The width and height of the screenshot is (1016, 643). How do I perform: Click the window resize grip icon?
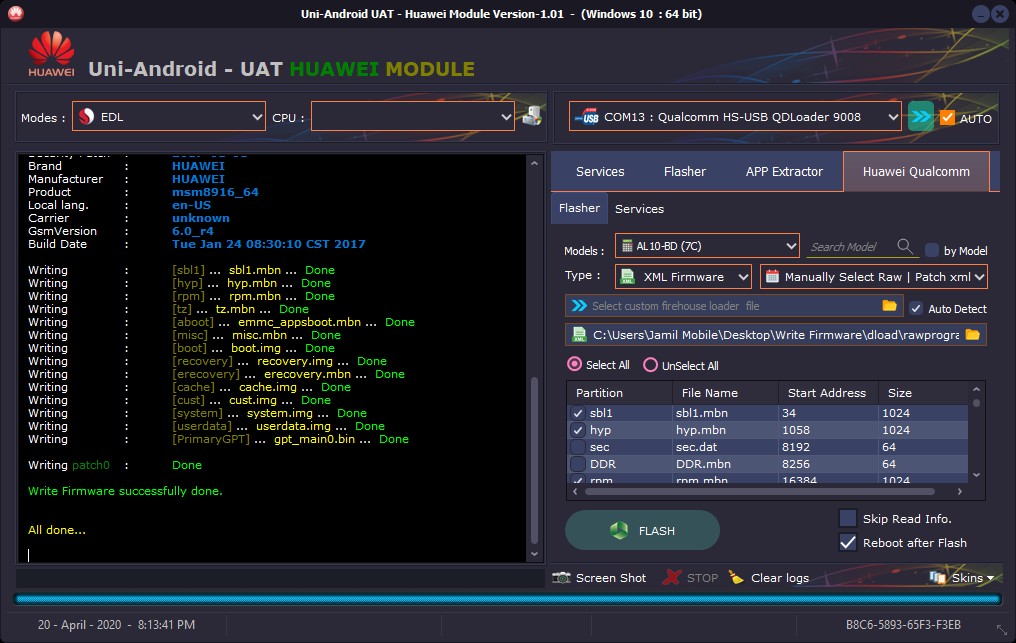(1002, 629)
